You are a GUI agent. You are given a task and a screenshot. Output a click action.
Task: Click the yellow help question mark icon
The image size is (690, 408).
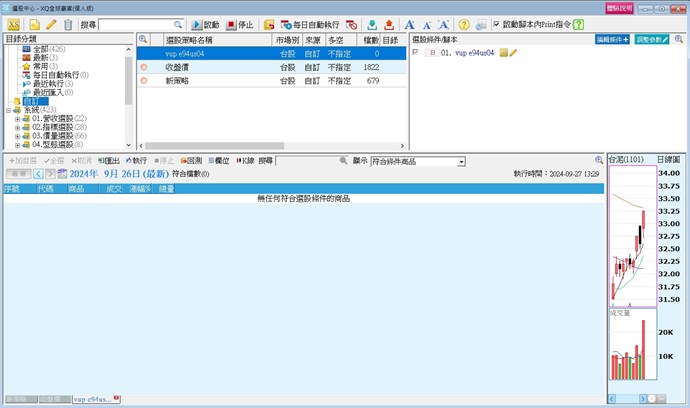pyautogui.click(x=464, y=24)
